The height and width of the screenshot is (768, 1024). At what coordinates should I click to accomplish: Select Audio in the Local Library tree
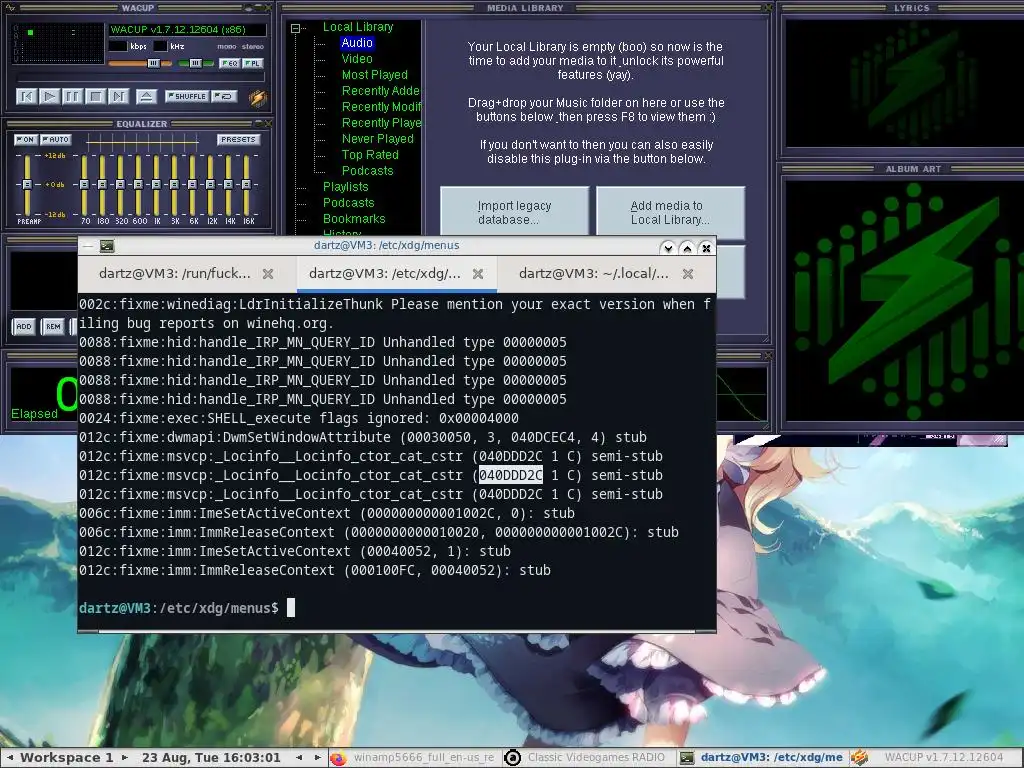(x=357, y=43)
